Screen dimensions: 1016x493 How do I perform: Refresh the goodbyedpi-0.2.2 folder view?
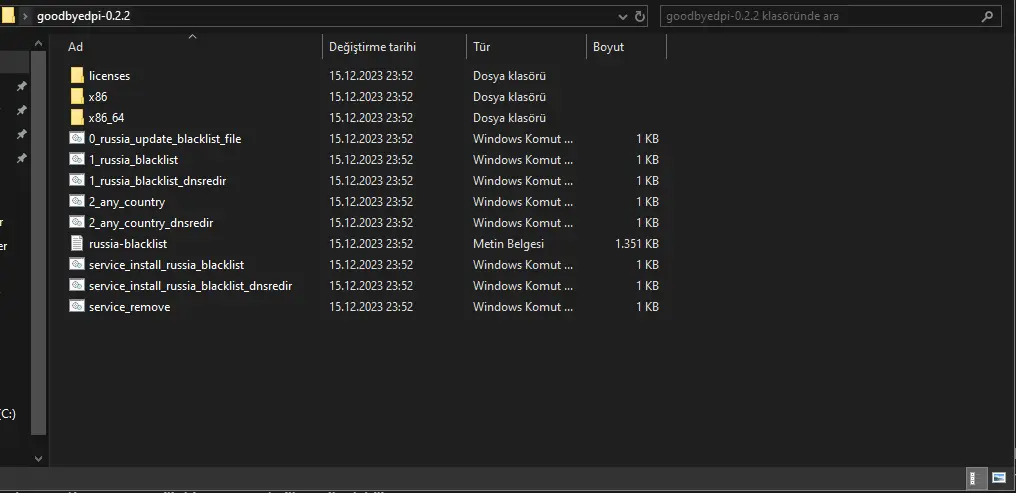click(x=640, y=16)
